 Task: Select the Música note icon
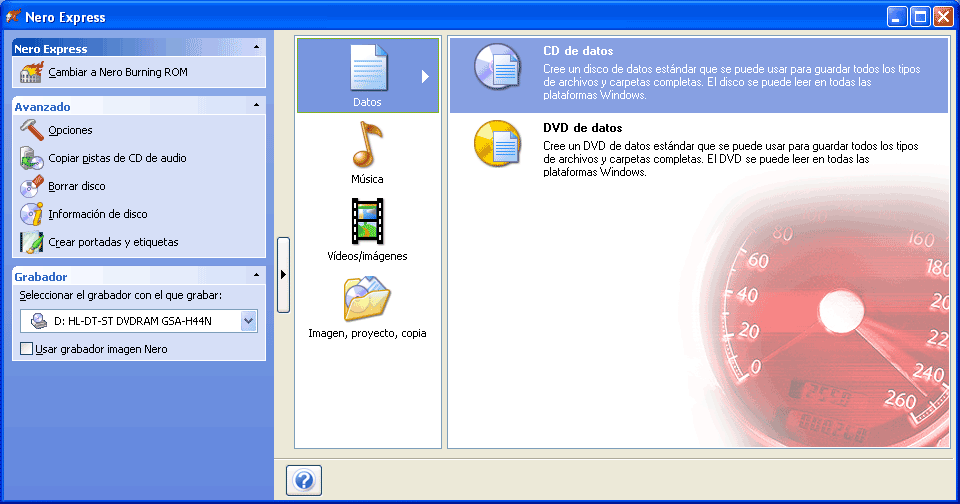(367, 145)
